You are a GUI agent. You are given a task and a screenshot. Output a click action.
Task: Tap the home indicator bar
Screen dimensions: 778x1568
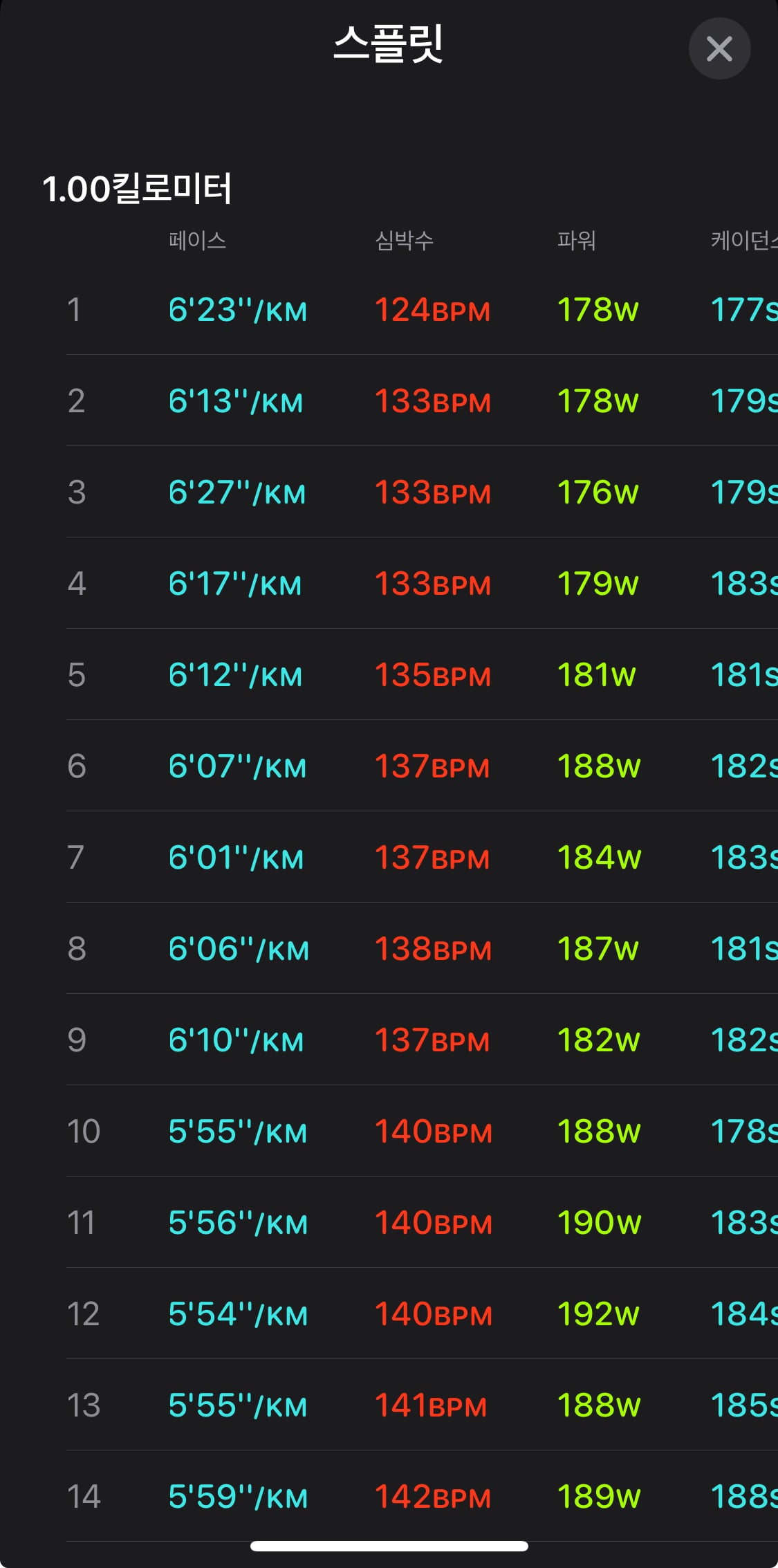coord(389,1546)
